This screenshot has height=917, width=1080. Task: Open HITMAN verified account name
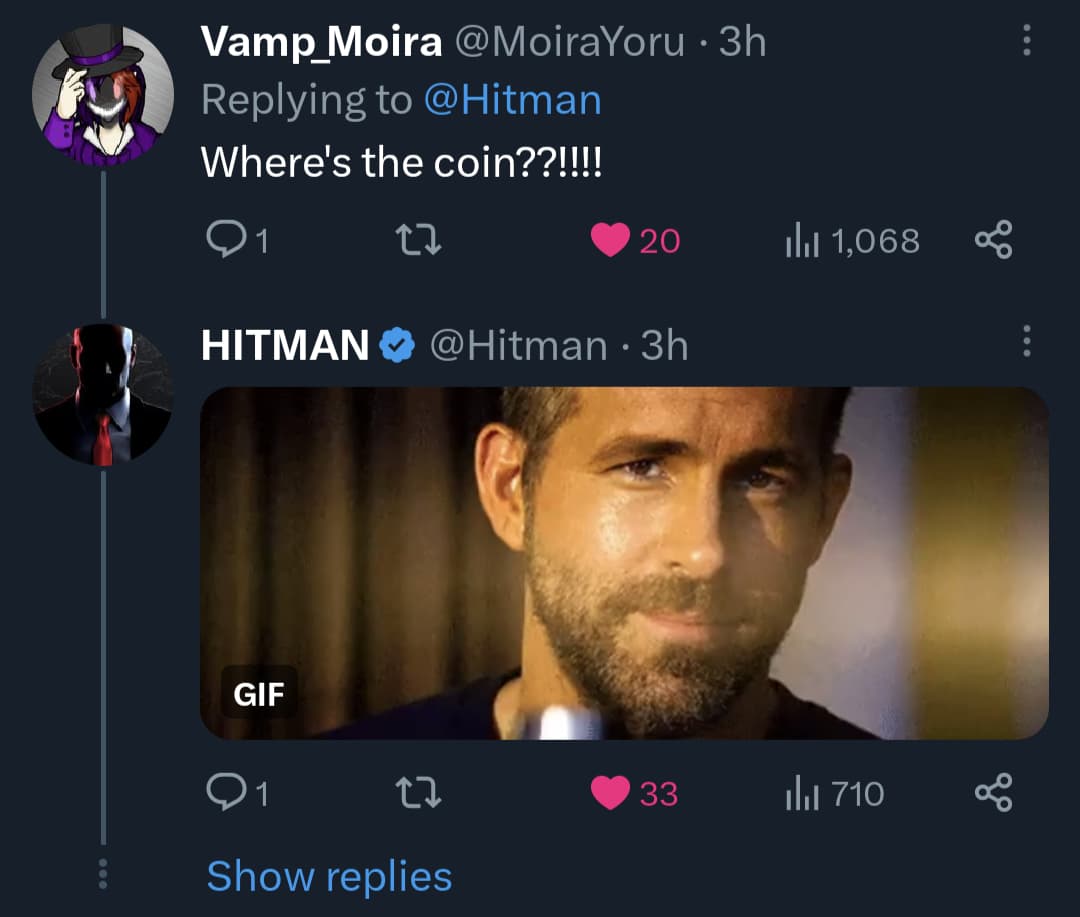point(286,346)
